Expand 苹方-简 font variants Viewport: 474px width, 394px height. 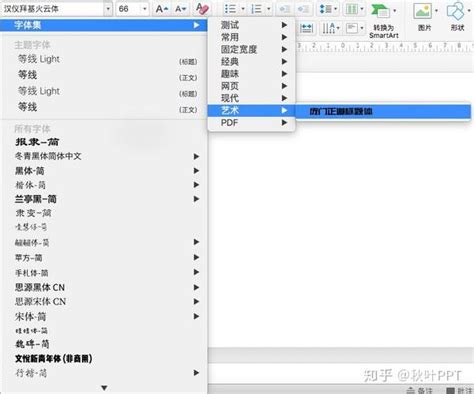(196, 257)
